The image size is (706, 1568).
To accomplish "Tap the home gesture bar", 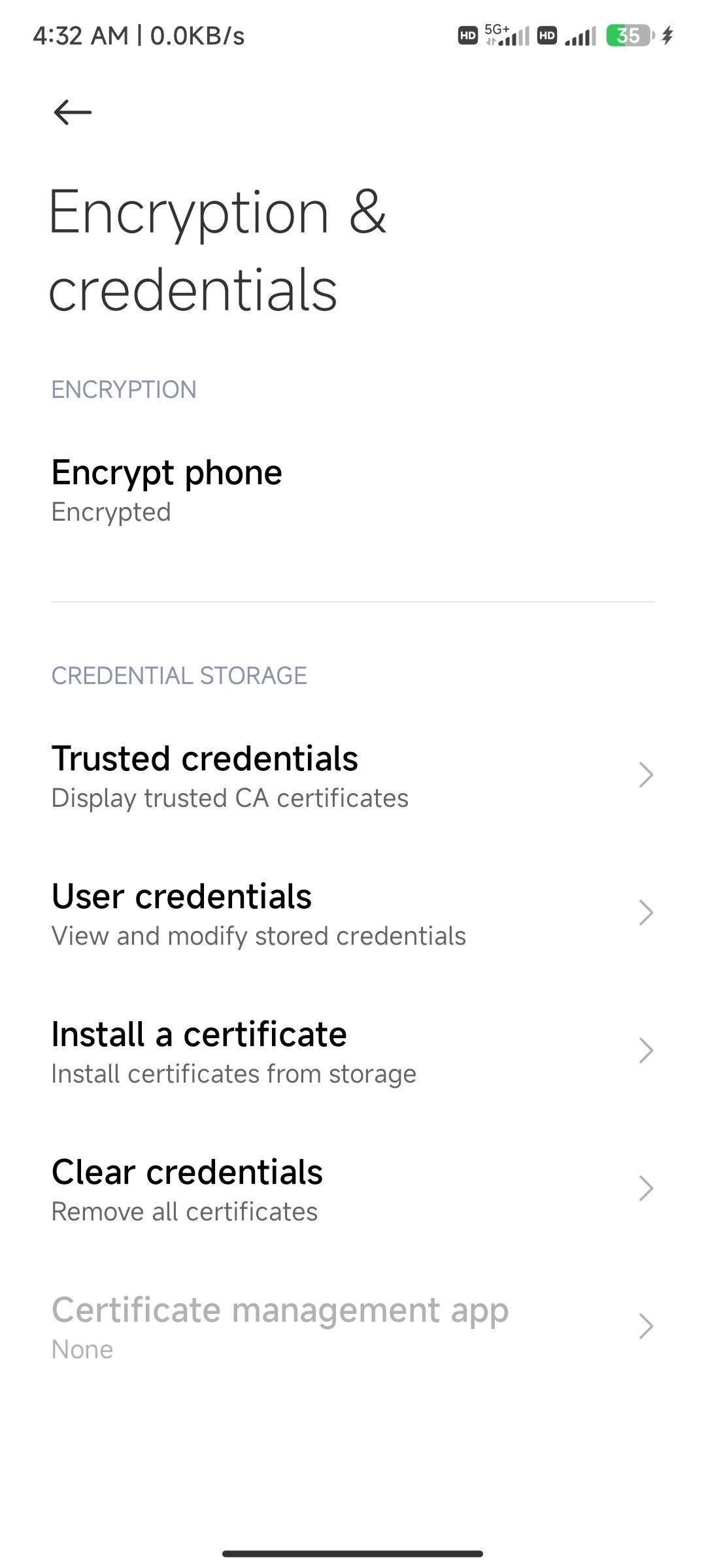I will pyautogui.click(x=353, y=1554).
